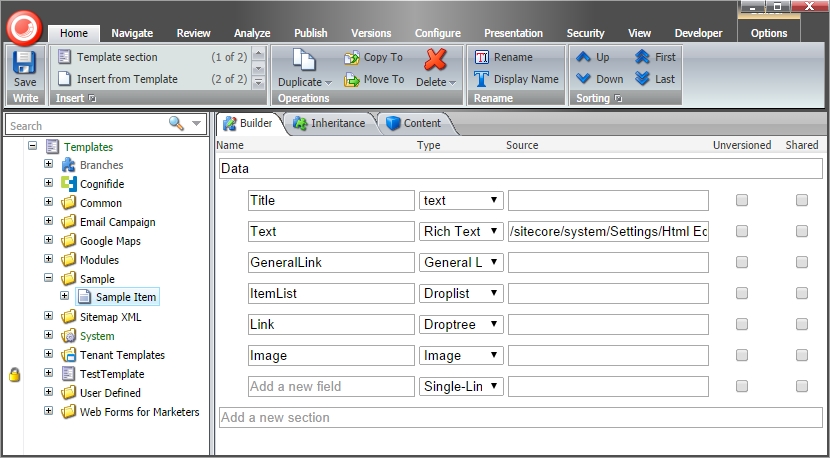This screenshot has width=830, height=458.
Task: Open the Droptree type dropdown
Action: [x=461, y=324]
